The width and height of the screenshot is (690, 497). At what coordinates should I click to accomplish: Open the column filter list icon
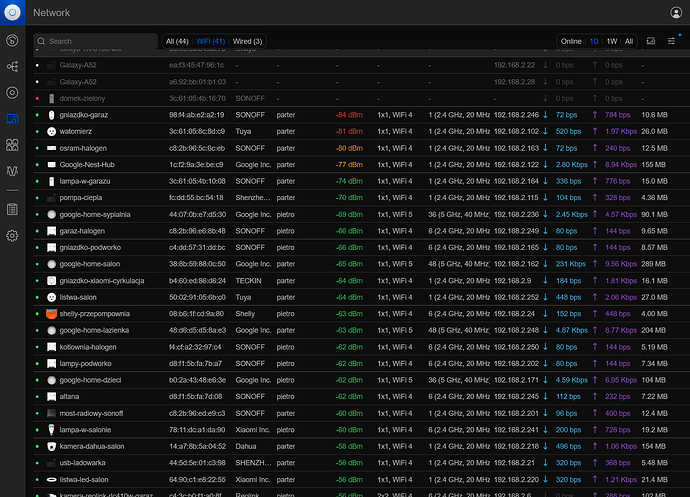tap(671, 41)
